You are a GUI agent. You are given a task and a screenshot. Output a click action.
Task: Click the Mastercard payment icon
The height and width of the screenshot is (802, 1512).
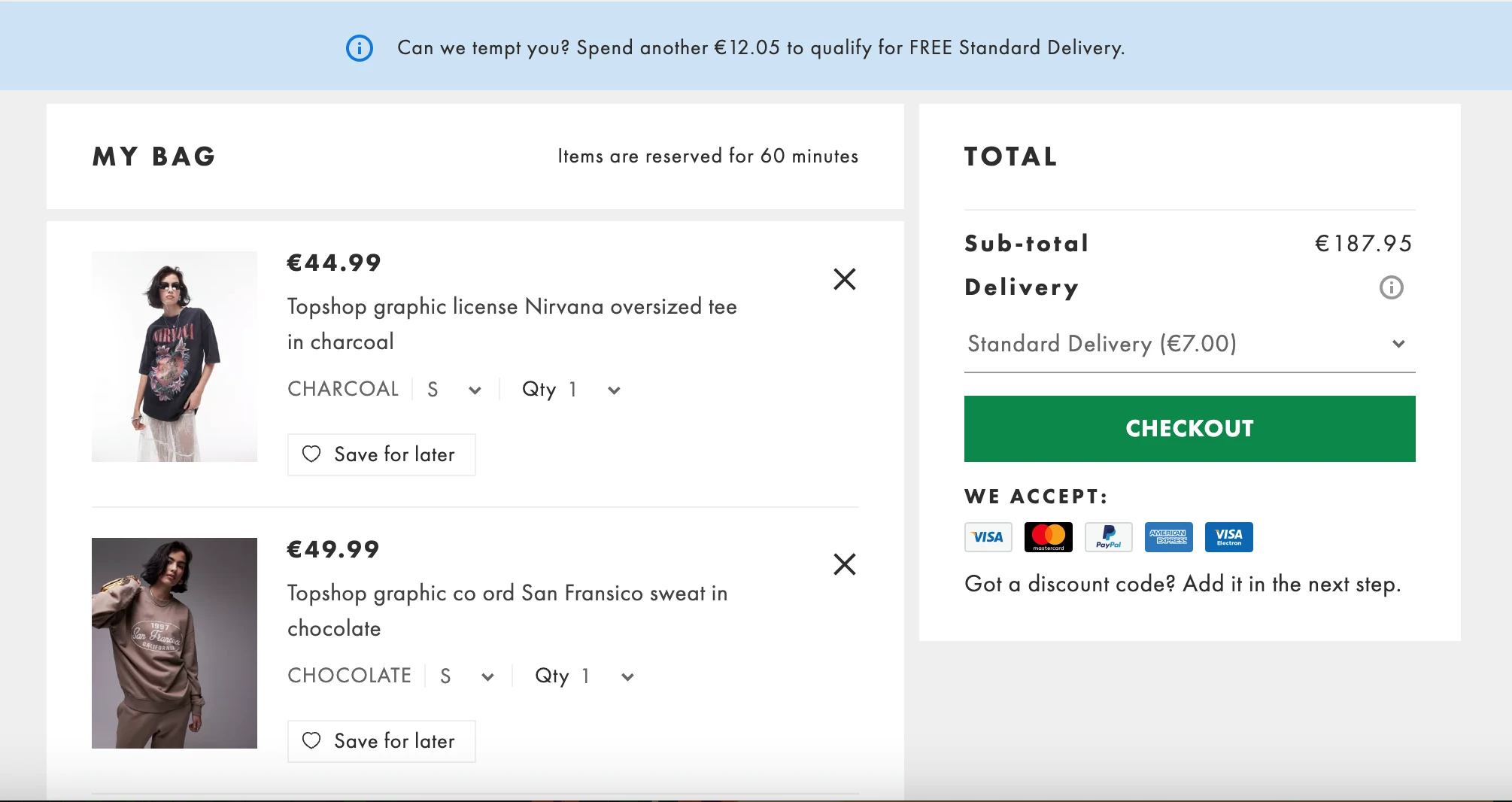[1048, 537]
